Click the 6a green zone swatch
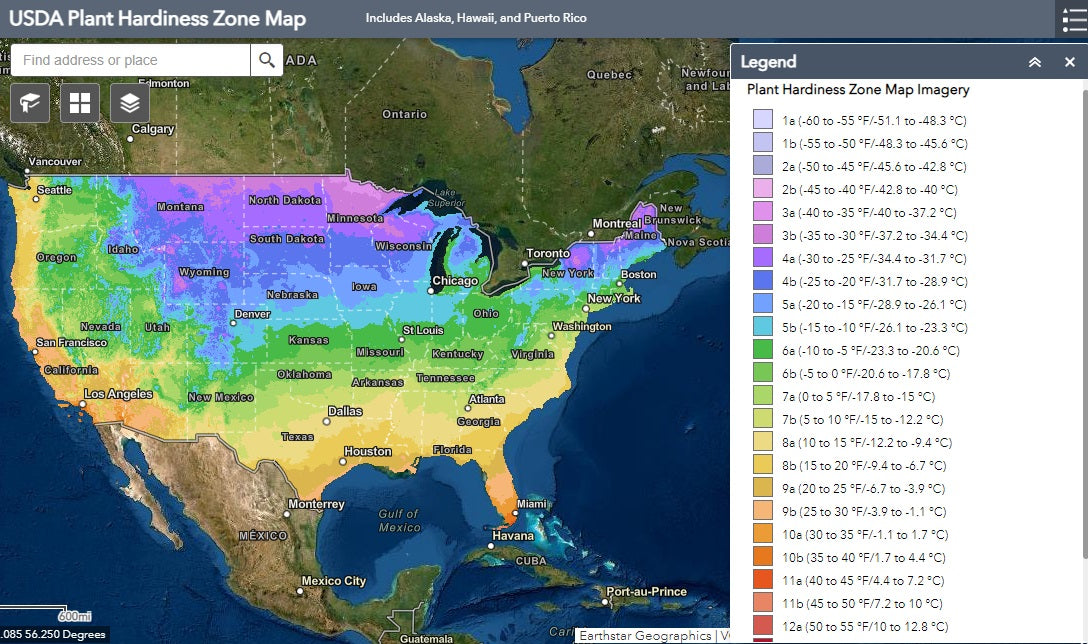This screenshot has height=644, width=1088. point(763,350)
